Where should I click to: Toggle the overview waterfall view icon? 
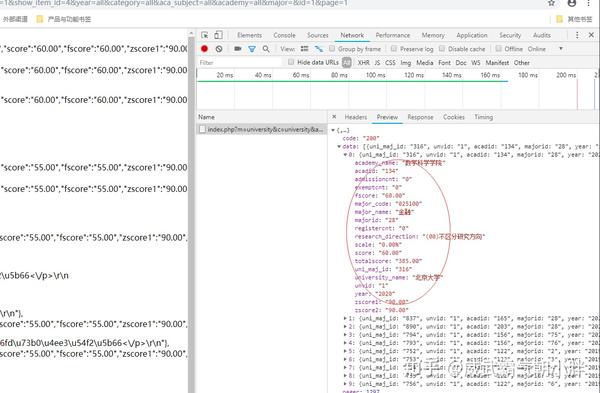319,49
